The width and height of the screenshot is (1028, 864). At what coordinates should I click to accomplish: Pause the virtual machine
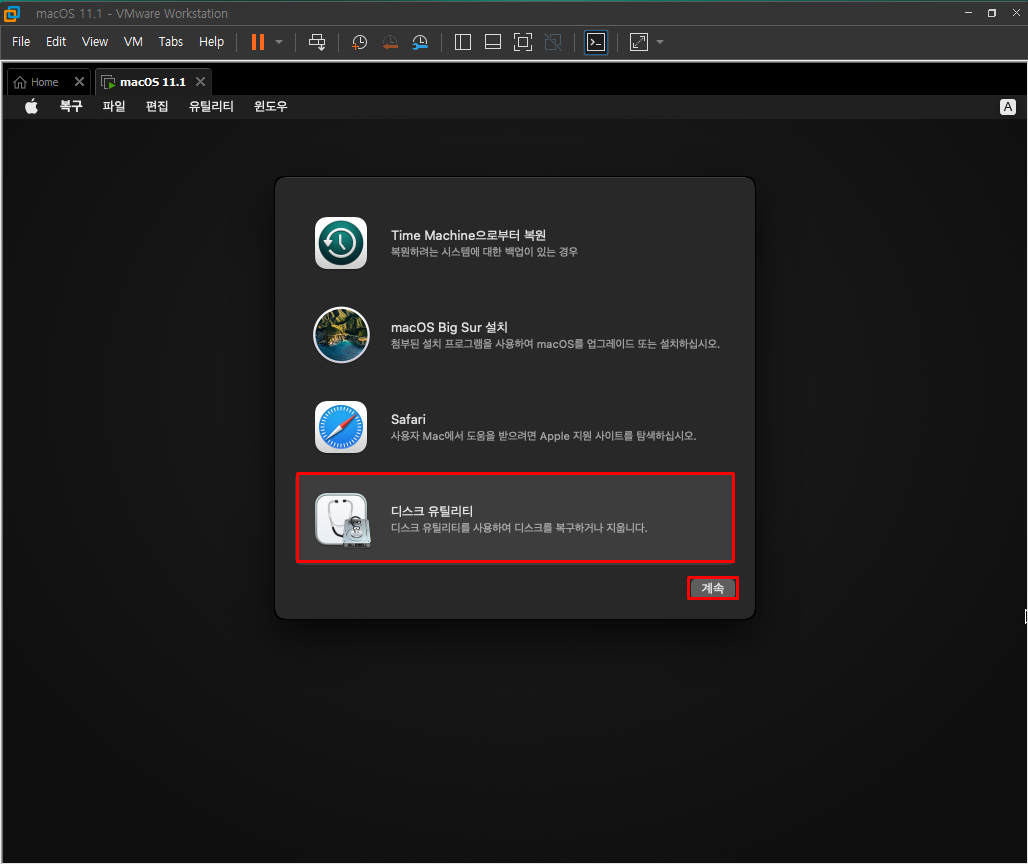(x=258, y=42)
